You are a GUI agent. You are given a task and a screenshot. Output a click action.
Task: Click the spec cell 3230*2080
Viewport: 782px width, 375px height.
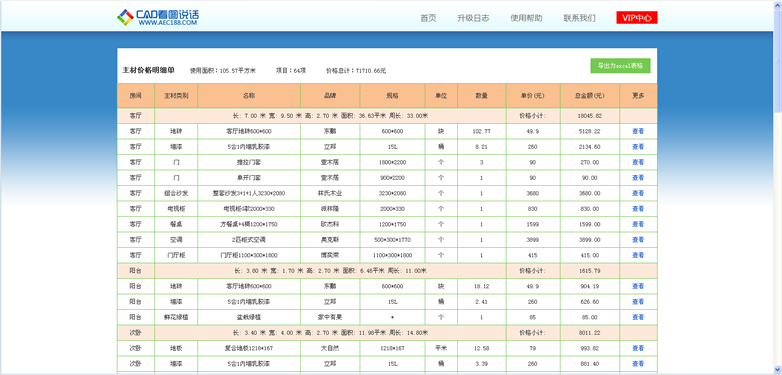392,193
